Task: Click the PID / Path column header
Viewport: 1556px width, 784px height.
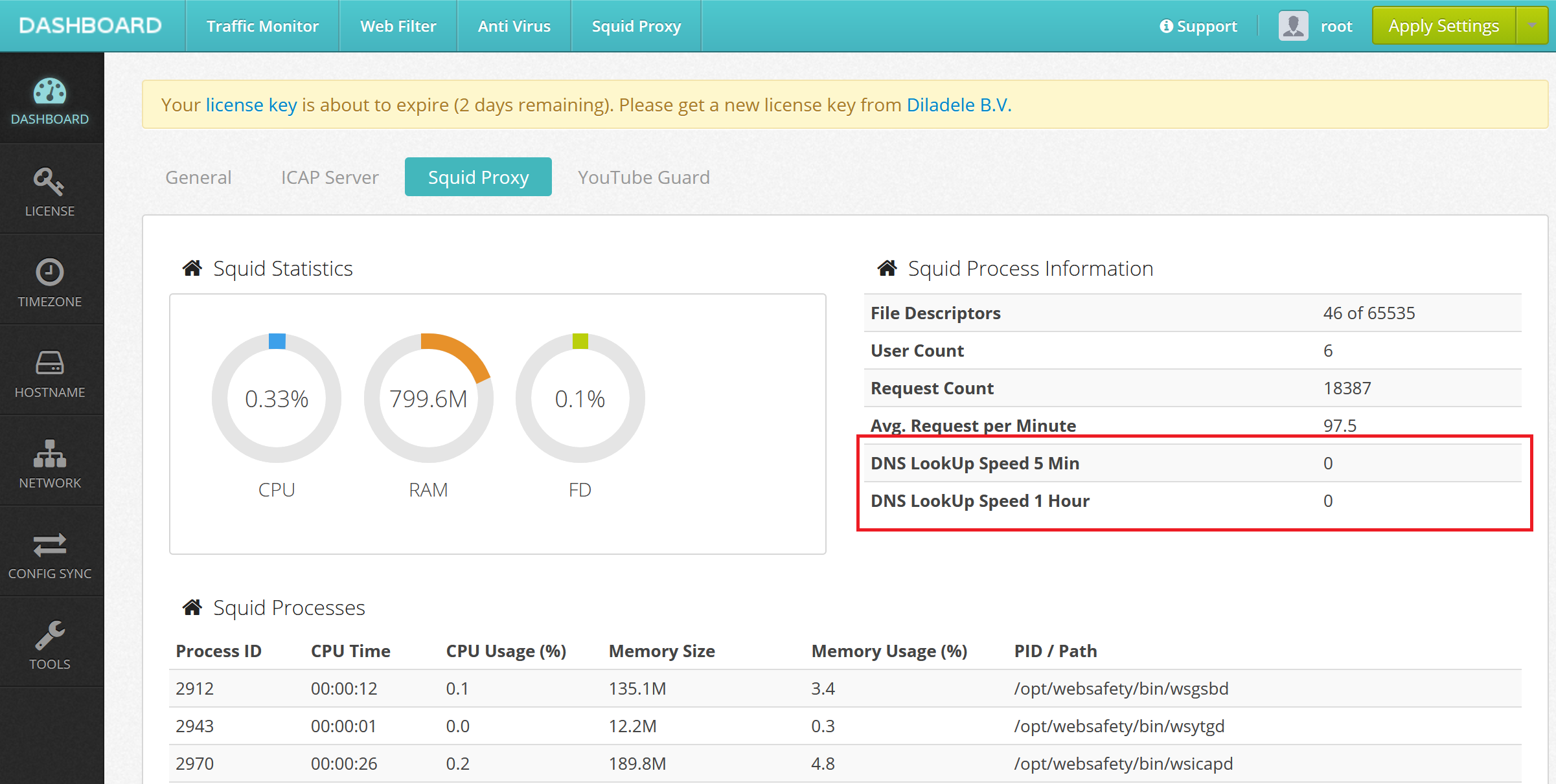Action: click(x=1055, y=651)
